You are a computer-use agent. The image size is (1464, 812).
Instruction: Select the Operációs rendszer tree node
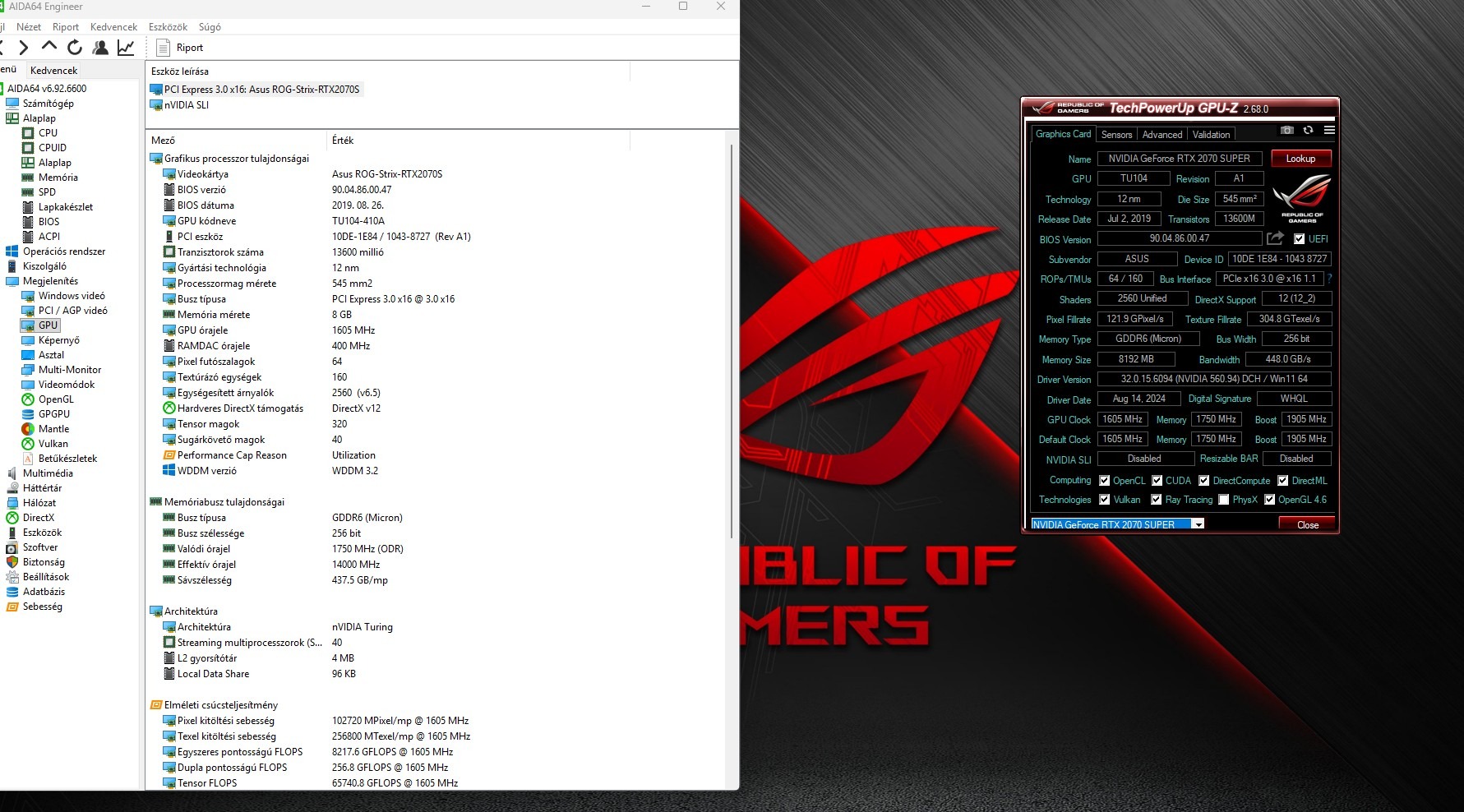click(x=64, y=251)
